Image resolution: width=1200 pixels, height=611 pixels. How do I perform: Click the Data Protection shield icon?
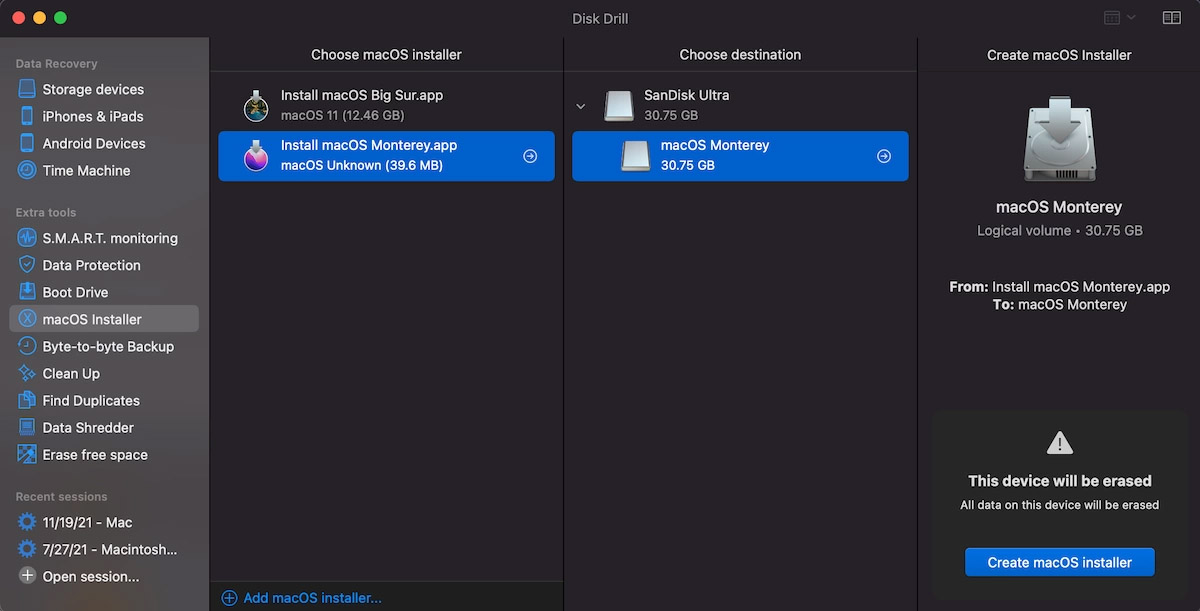[x=27, y=265]
